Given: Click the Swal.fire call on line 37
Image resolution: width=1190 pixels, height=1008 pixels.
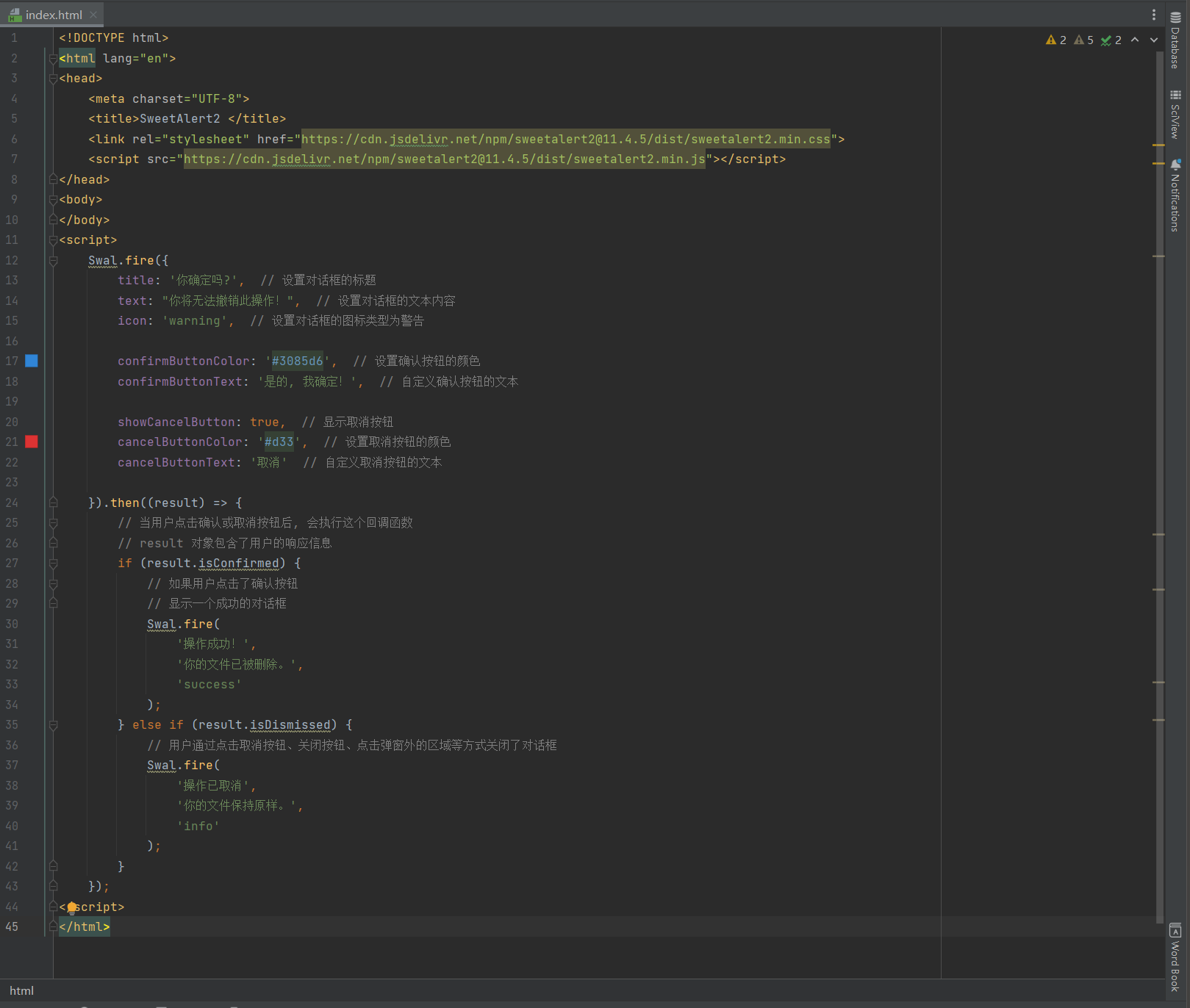Looking at the screenshot, I should tap(184, 765).
